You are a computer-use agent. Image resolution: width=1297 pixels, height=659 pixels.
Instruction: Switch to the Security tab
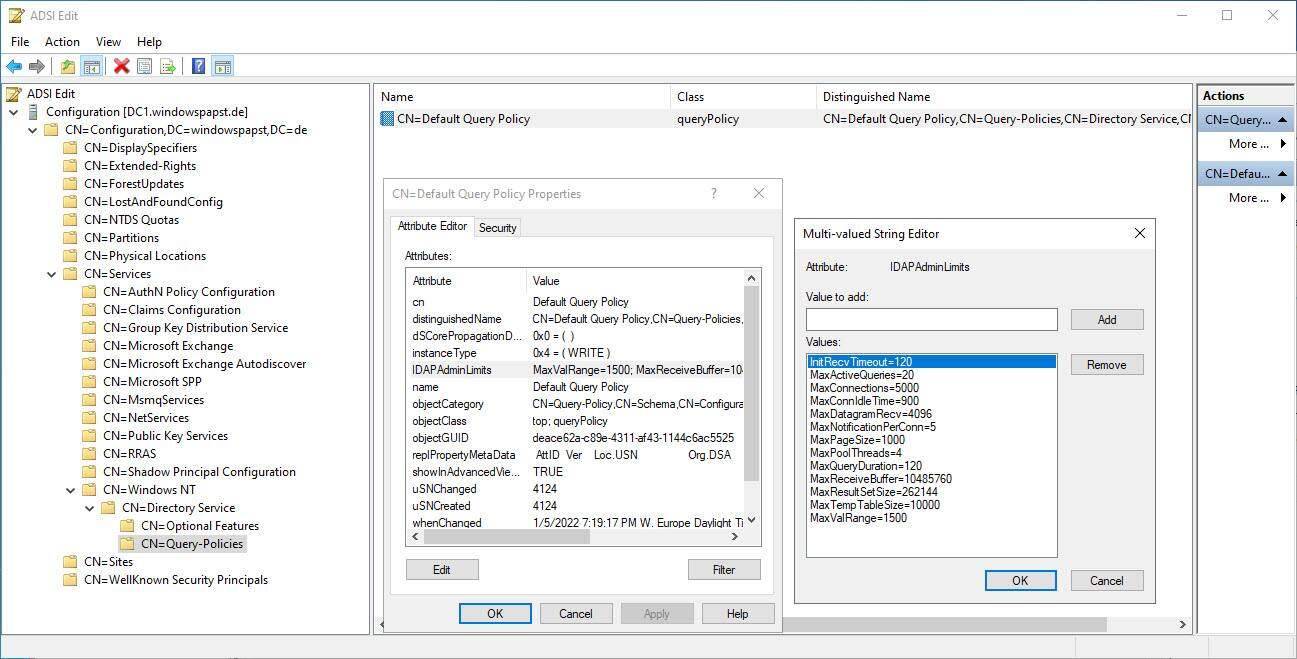(x=497, y=228)
